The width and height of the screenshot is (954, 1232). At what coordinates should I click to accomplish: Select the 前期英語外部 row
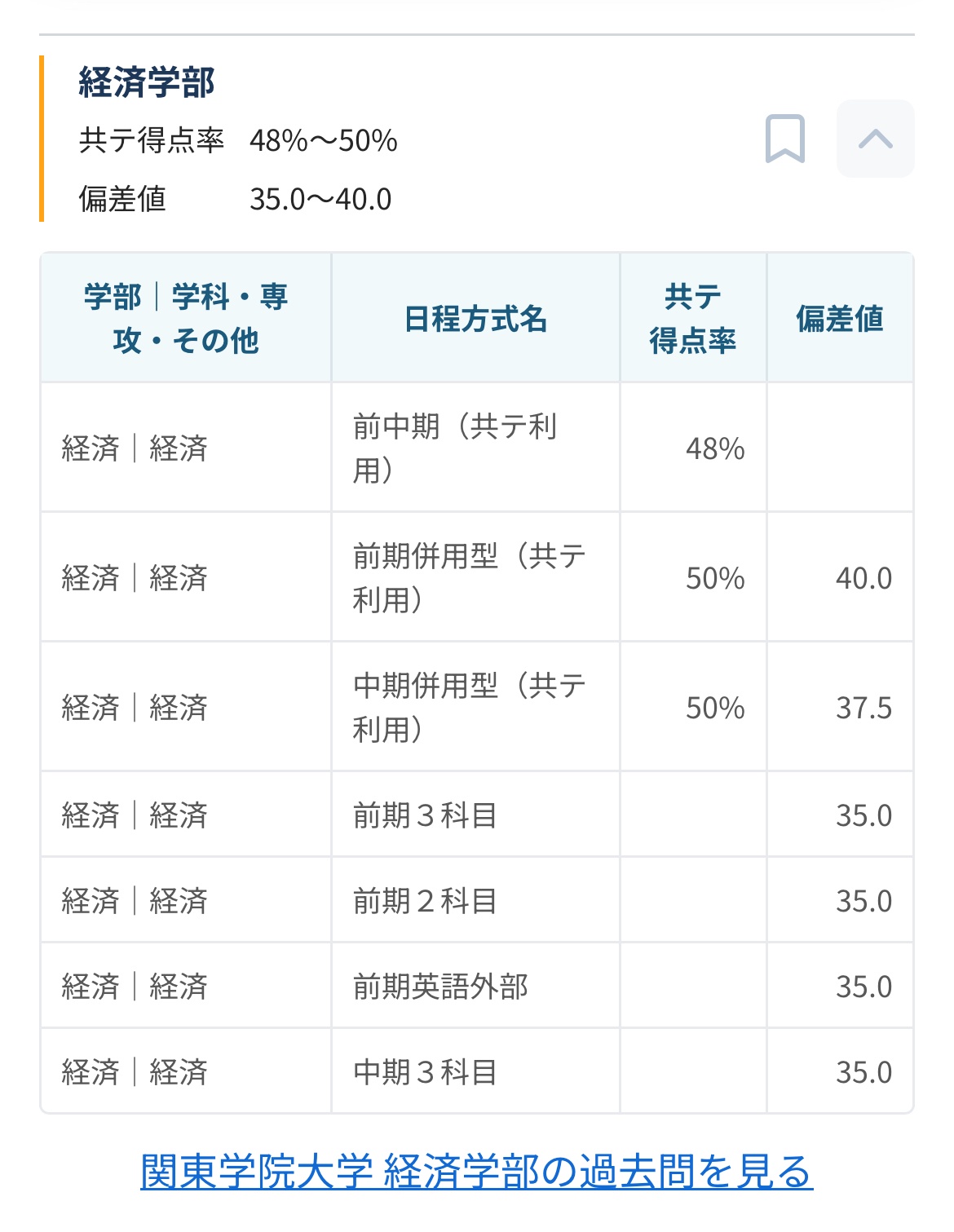[477, 986]
